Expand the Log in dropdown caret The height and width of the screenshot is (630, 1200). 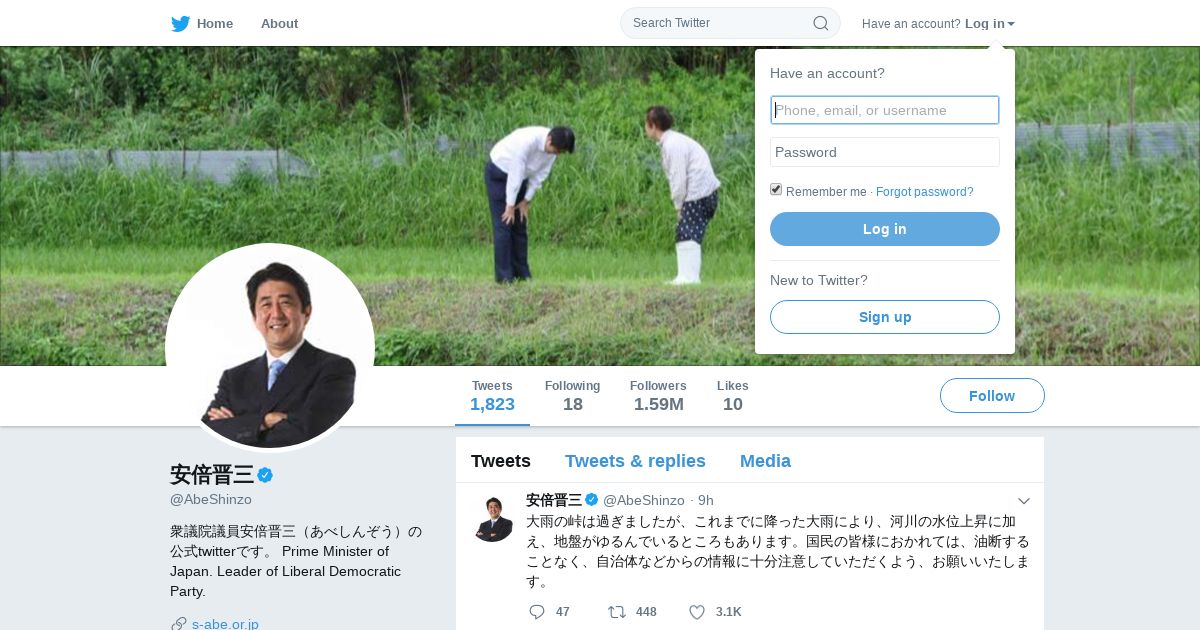click(1011, 24)
